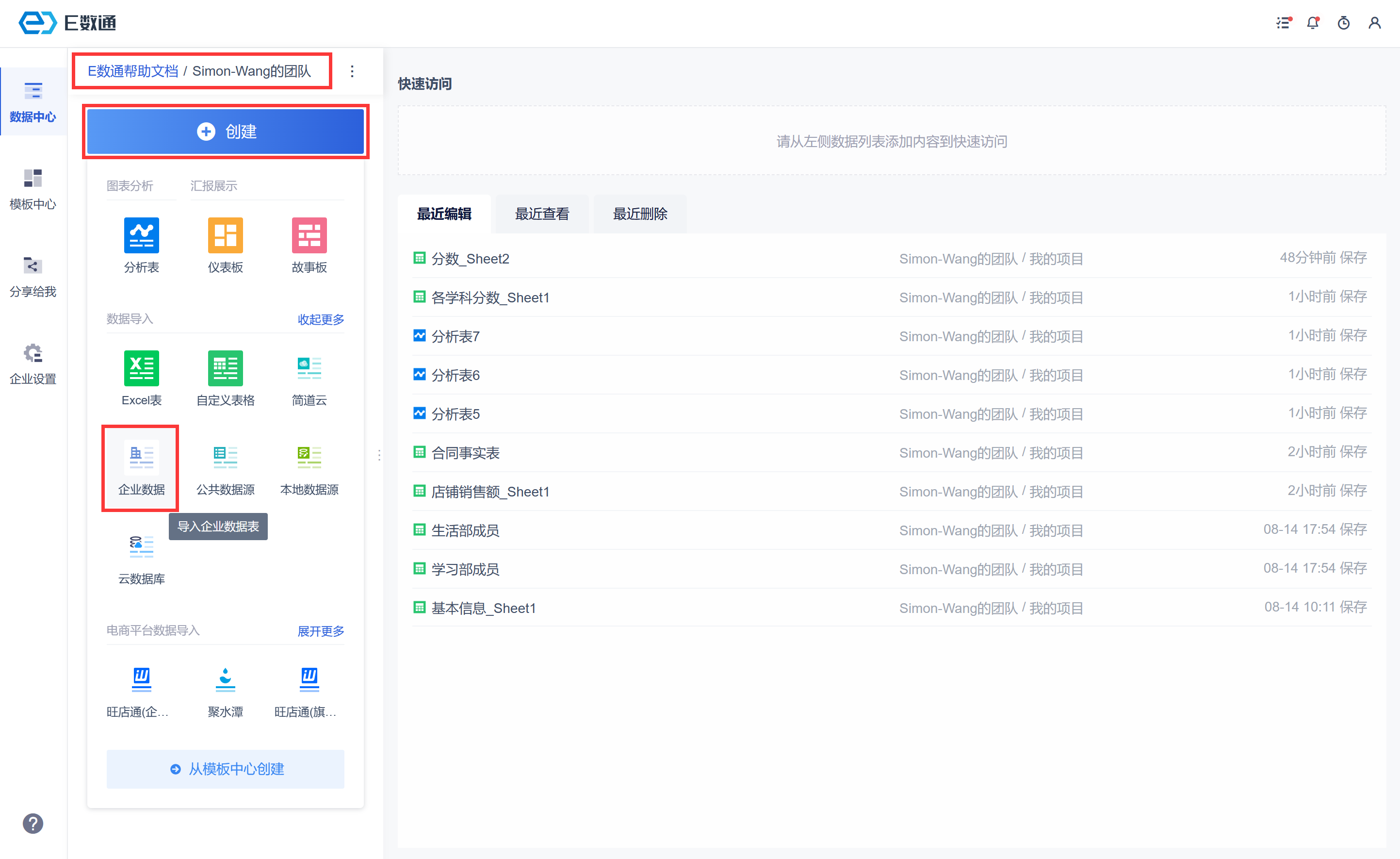Open the E数通帮助文档 breadcrumb link

[x=132, y=71]
